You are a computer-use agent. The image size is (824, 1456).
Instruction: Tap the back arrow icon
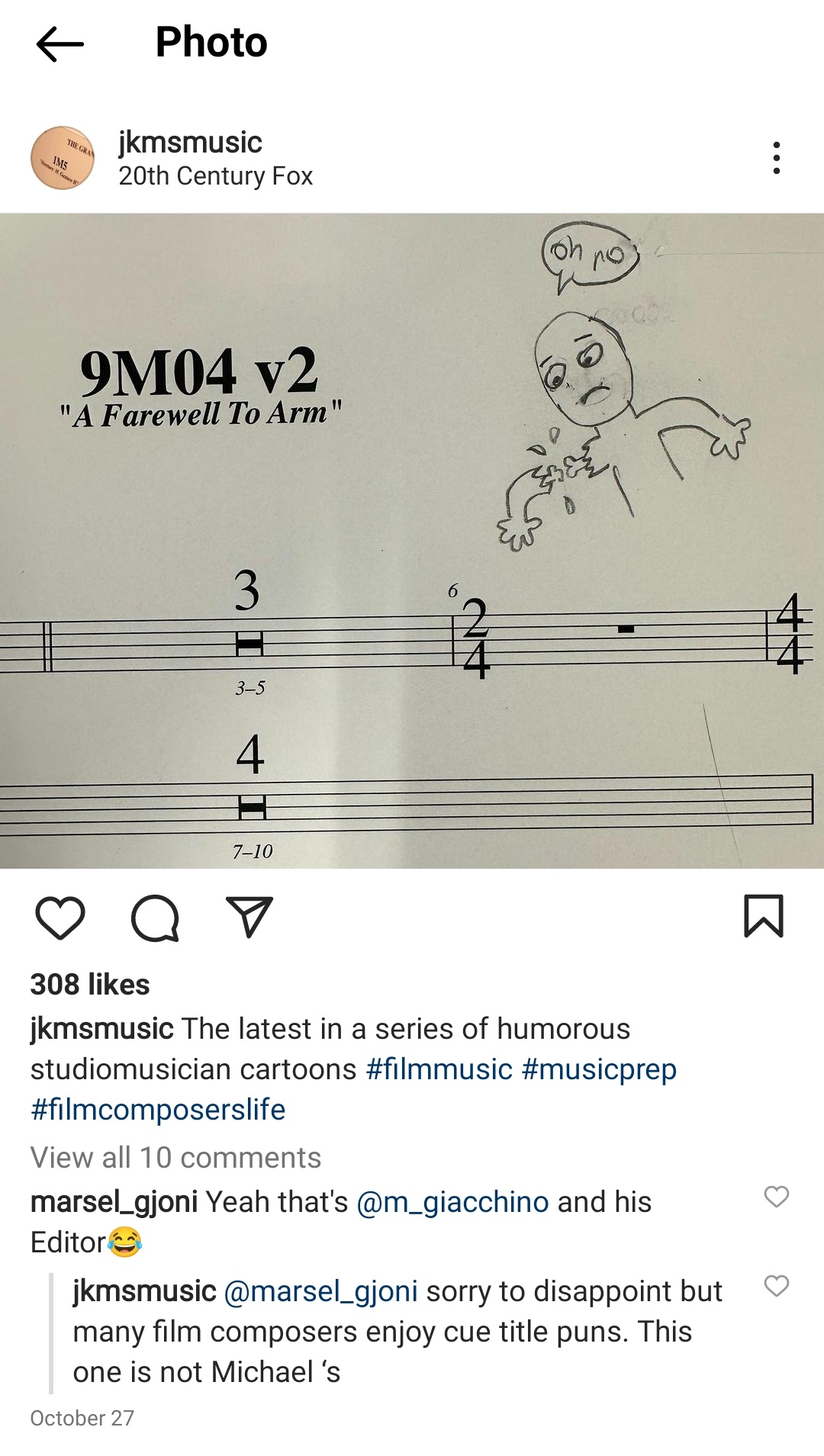click(x=60, y=43)
